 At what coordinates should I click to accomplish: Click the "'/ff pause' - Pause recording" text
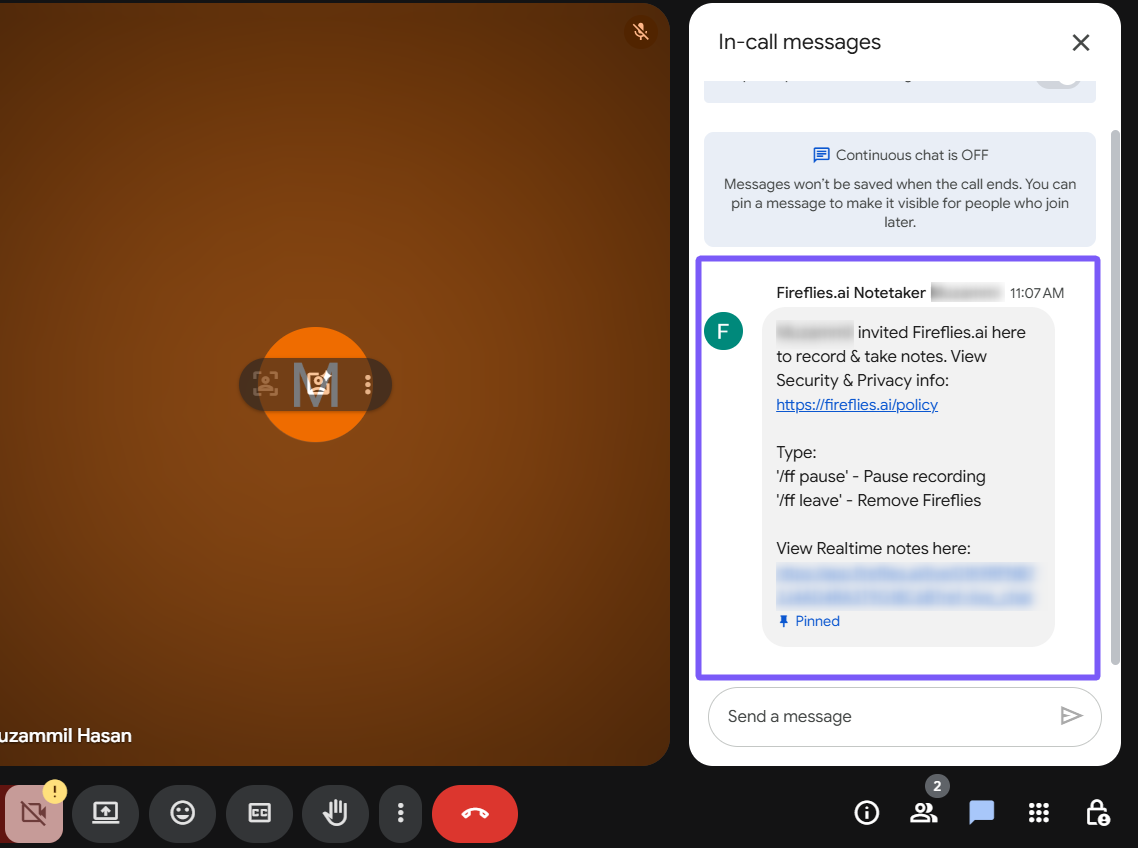pos(880,476)
